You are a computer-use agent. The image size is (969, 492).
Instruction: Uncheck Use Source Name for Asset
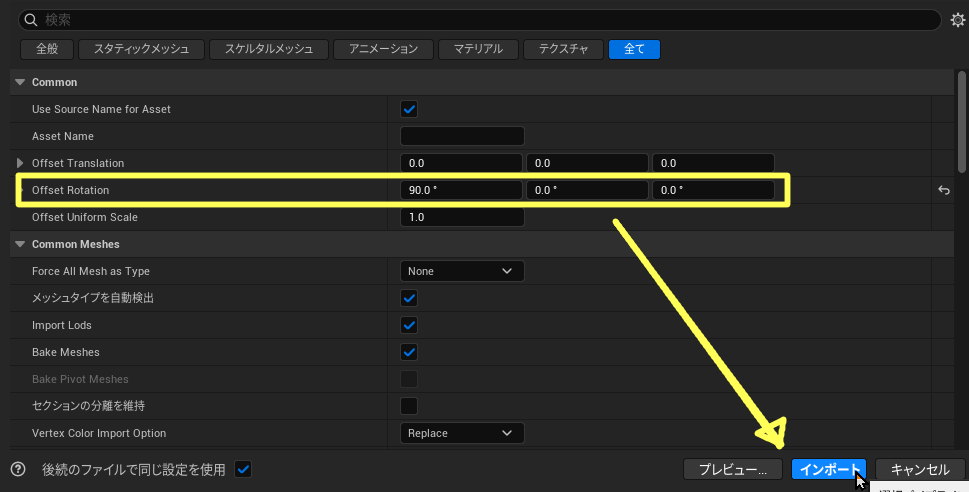[x=409, y=109]
